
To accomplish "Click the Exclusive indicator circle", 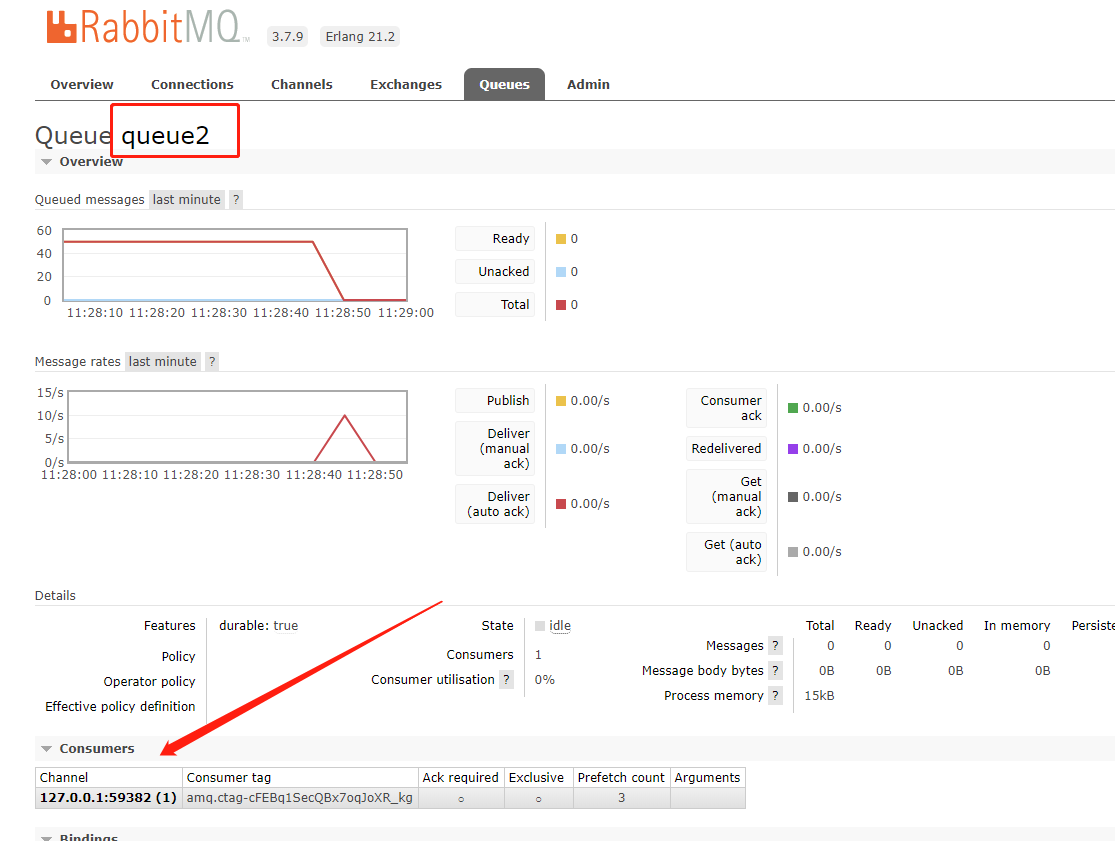I will (x=538, y=799).
